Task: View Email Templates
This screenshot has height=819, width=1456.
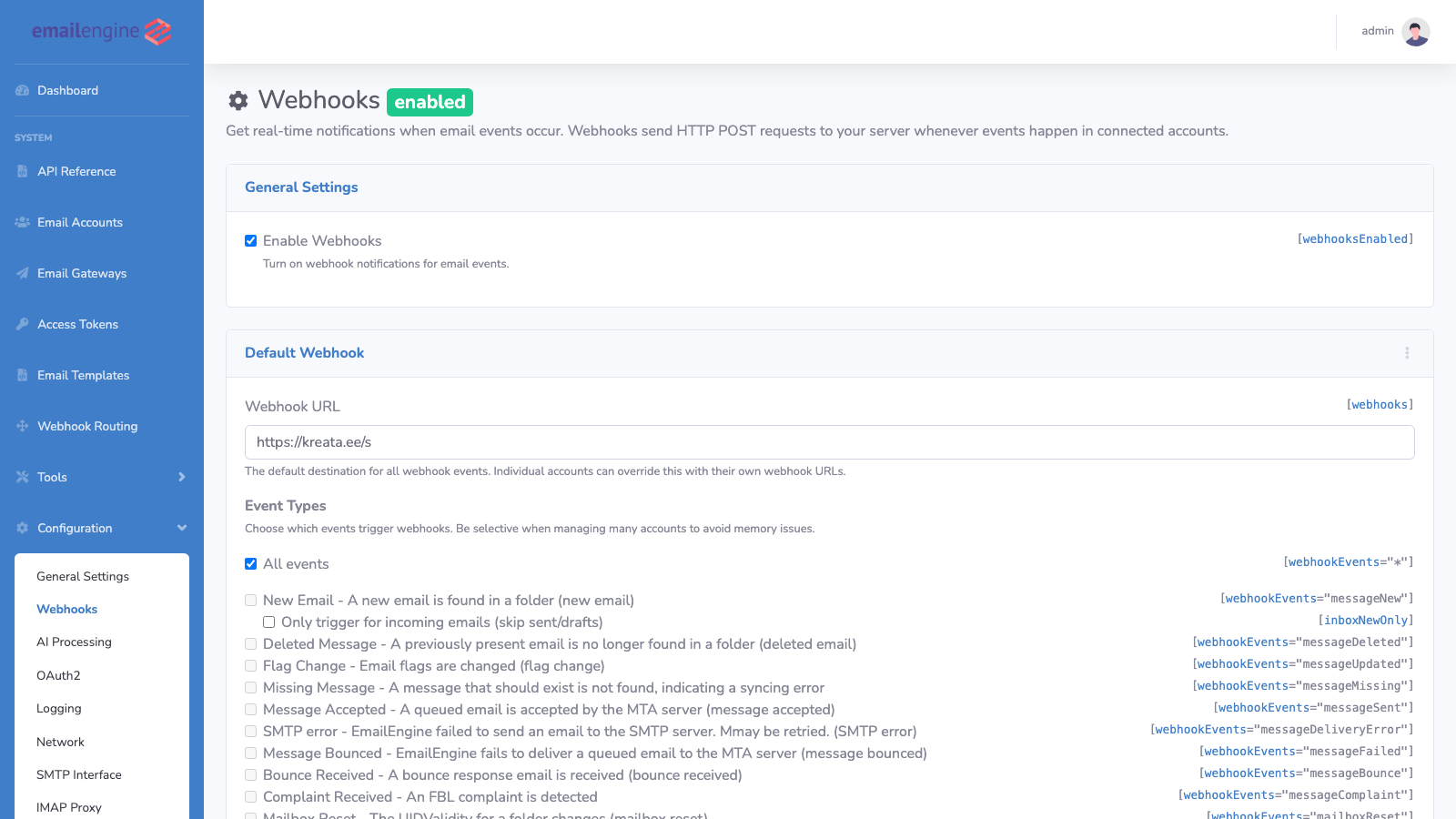Action: (x=83, y=375)
